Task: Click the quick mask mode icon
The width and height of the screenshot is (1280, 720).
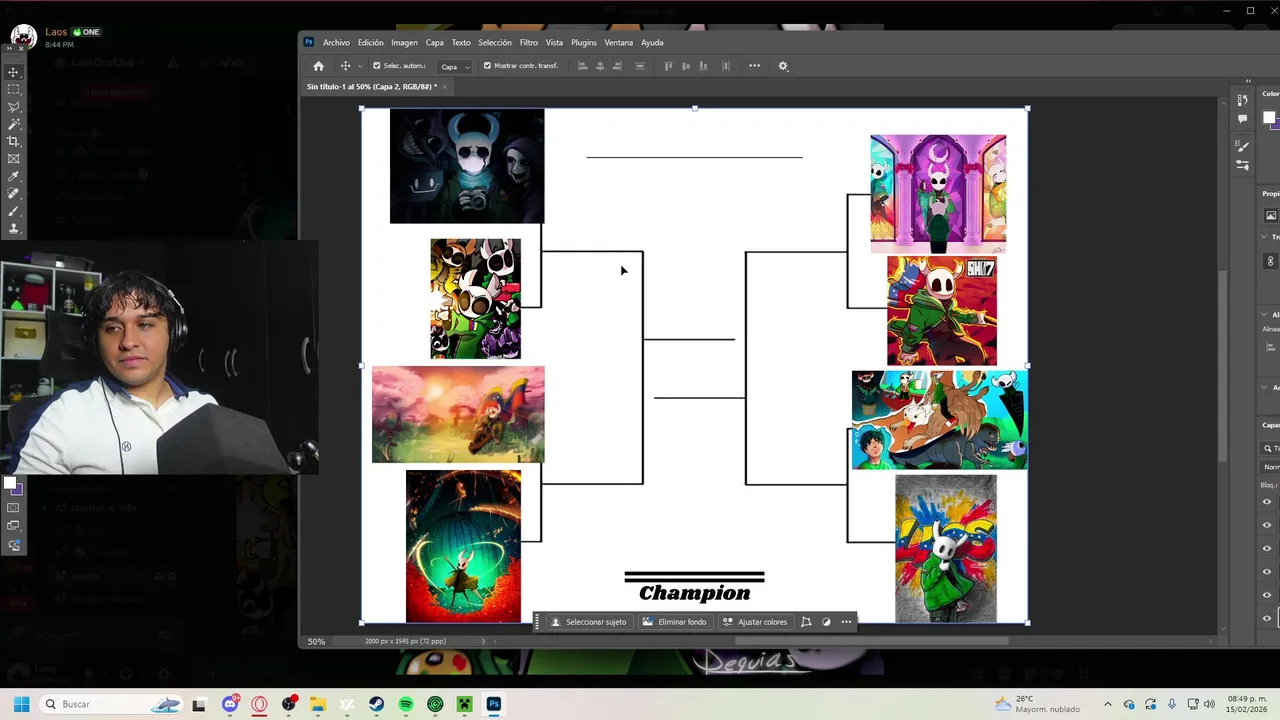Action: (x=14, y=508)
